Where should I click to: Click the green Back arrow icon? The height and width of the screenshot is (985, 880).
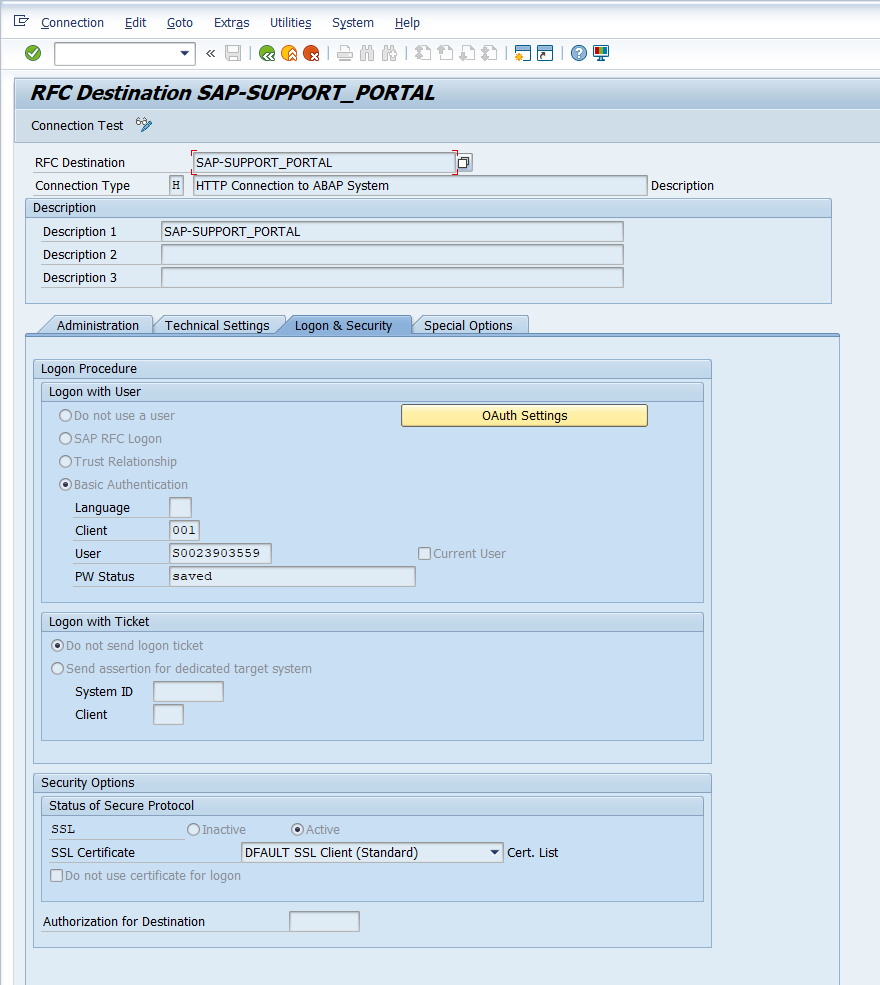pos(266,53)
